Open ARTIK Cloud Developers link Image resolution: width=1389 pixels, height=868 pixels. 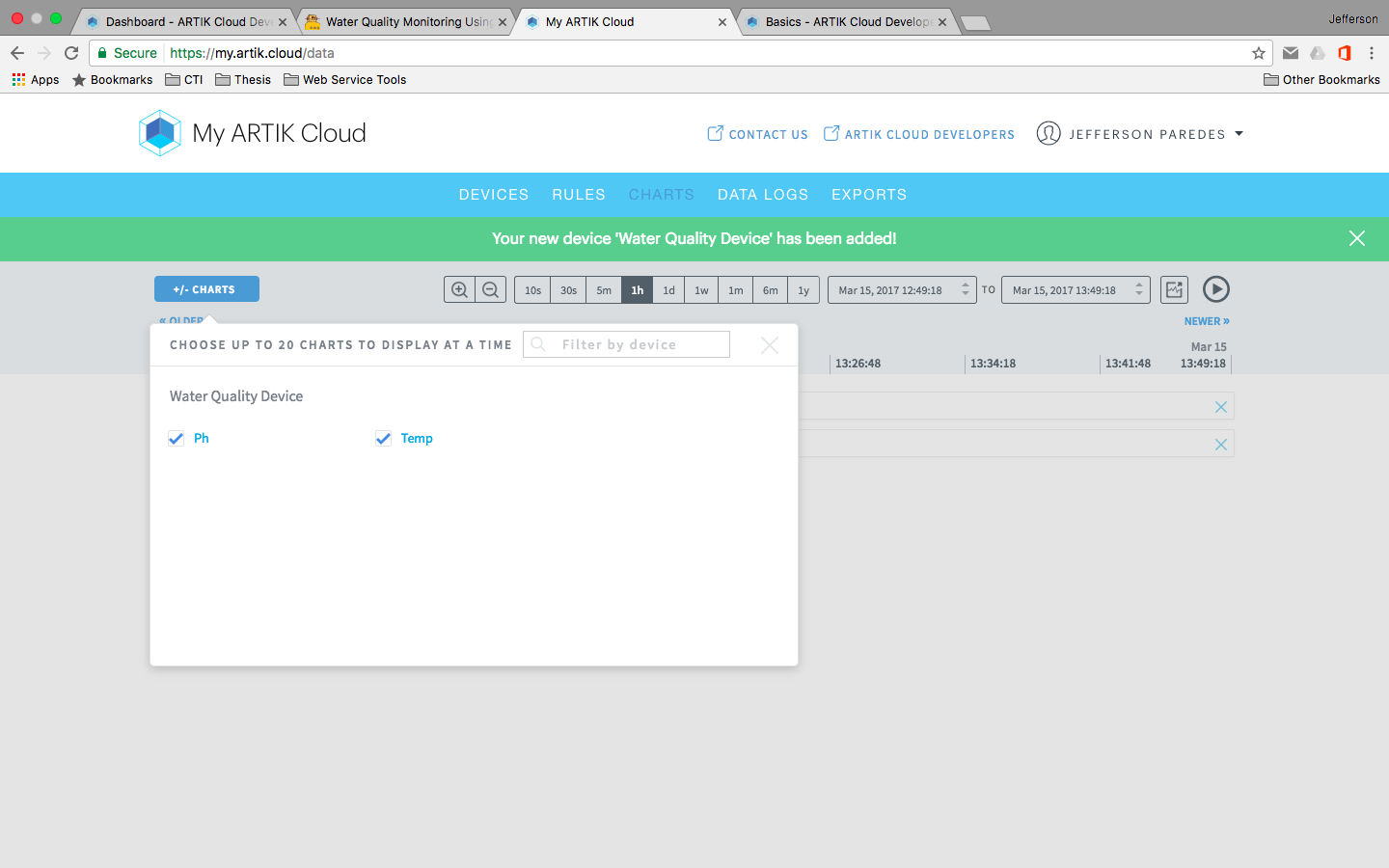(919, 134)
